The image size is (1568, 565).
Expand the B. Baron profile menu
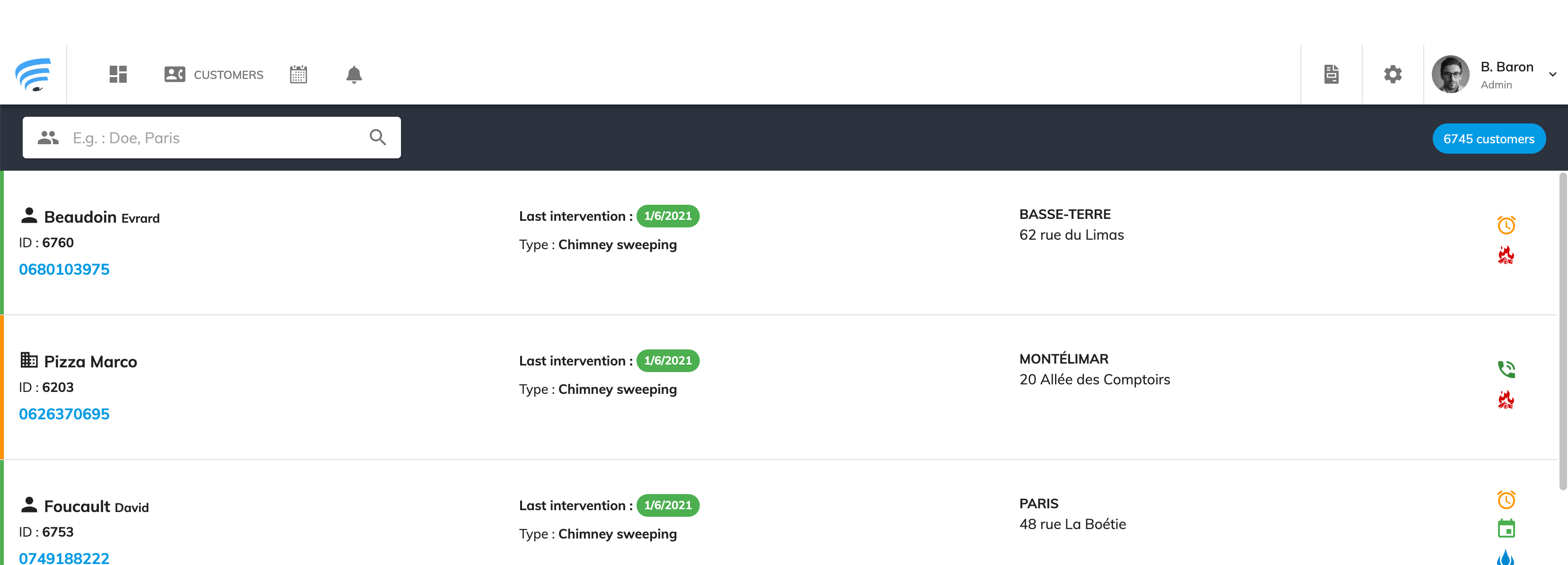pos(1553,74)
